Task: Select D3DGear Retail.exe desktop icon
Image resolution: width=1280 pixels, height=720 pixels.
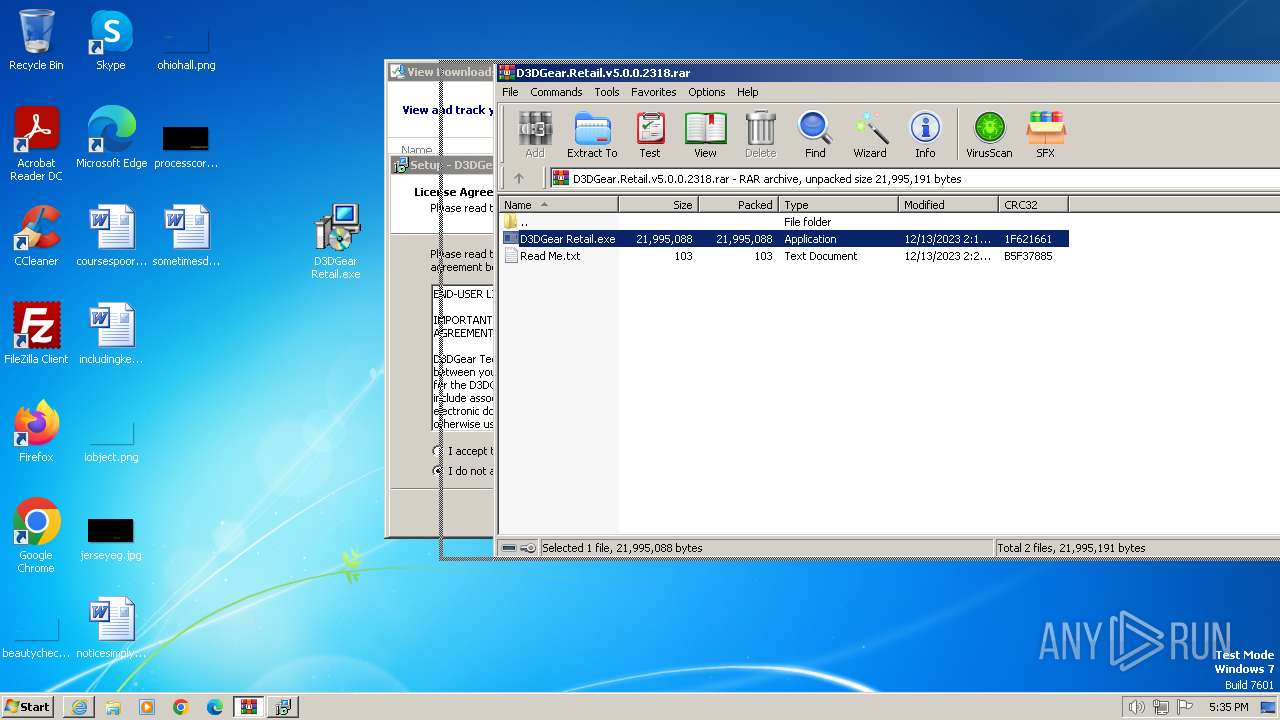Action: pos(336,242)
